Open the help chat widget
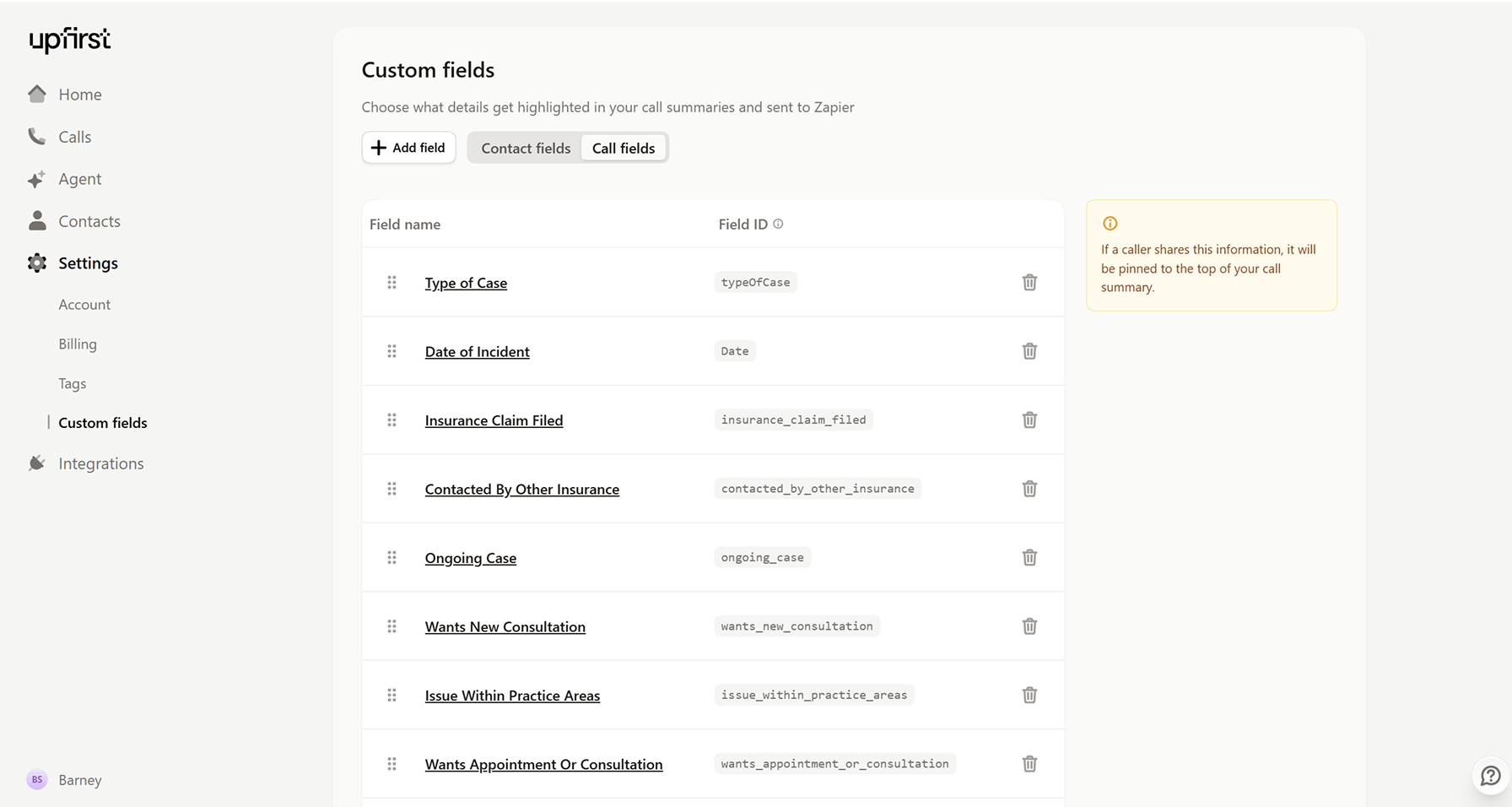Screen dimensions: 1512x807 tap(1491, 776)
